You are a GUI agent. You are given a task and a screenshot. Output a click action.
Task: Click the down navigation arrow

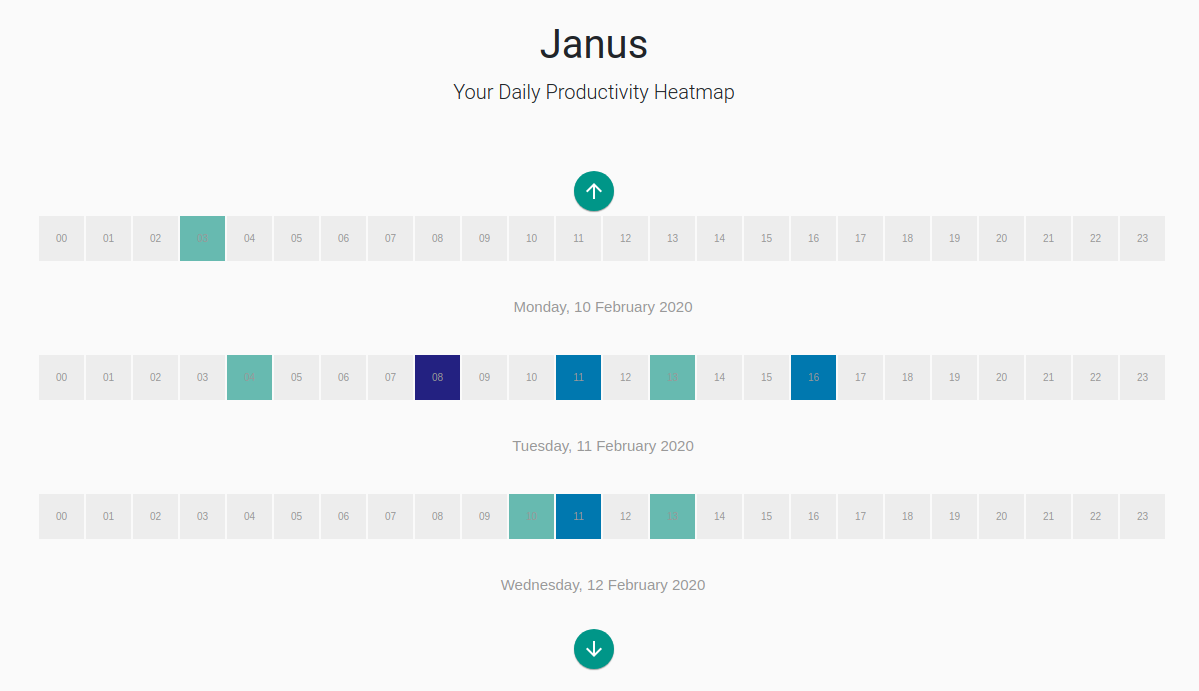(594, 649)
